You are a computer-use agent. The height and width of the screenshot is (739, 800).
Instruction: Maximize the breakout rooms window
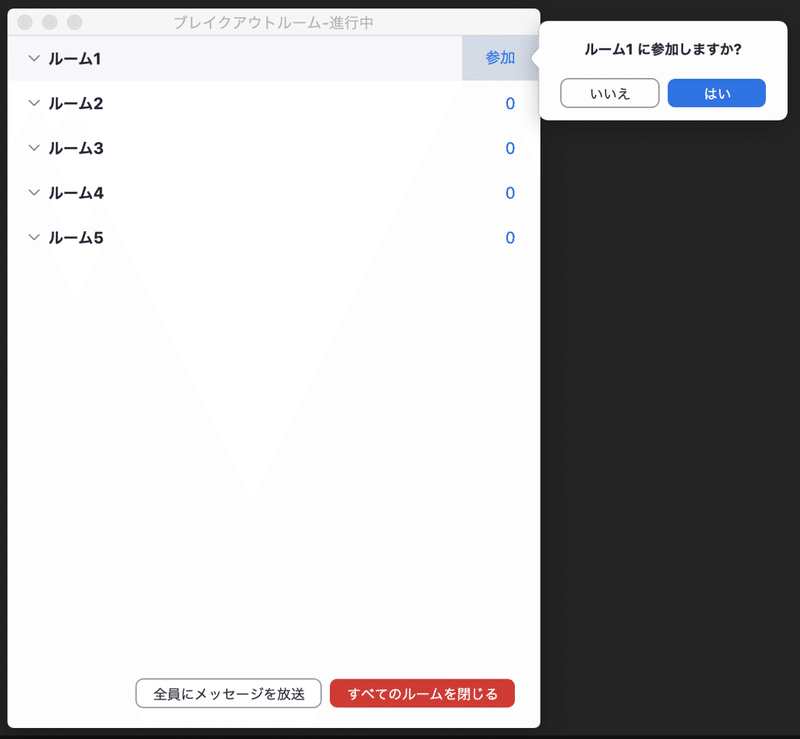click(74, 22)
